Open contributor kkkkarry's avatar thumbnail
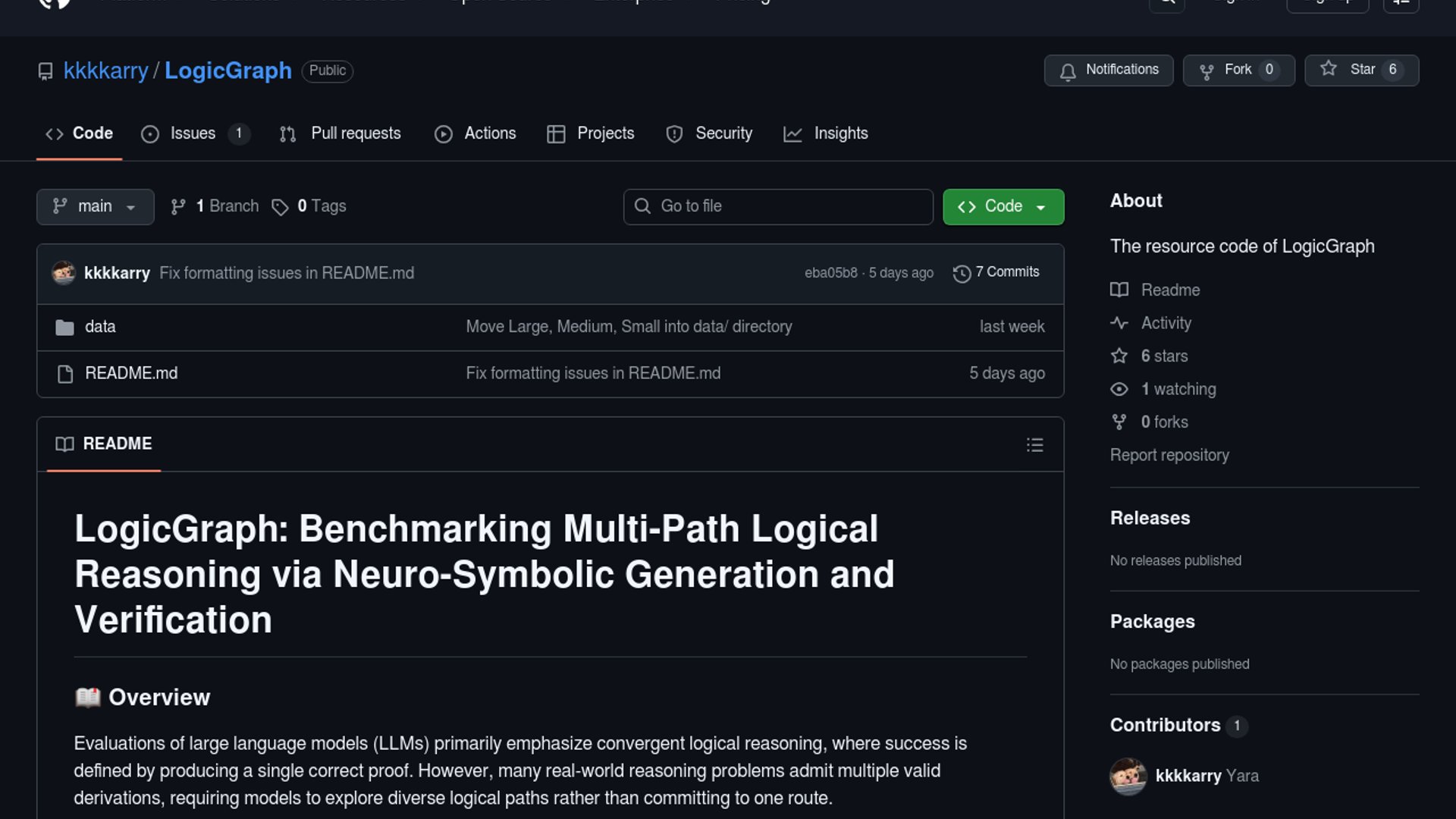The image size is (1456, 819). [x=1128, y=777]
